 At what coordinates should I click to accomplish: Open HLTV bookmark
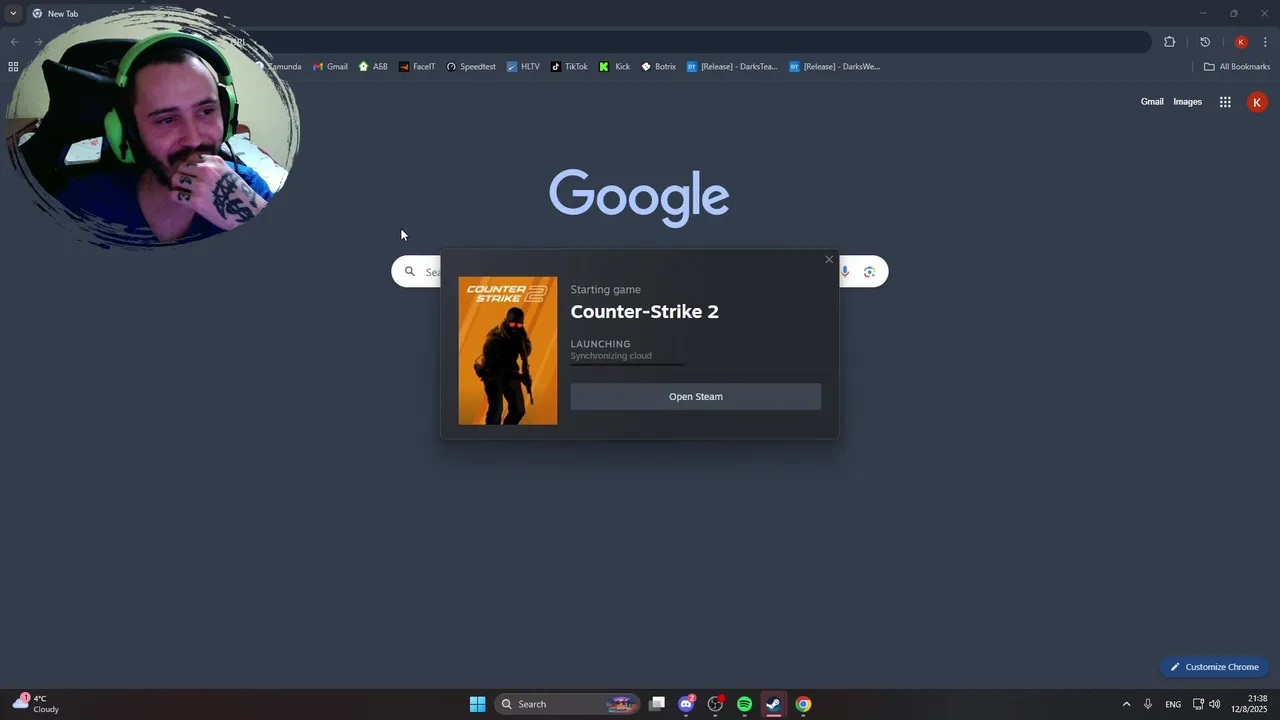[x=523, y=67]
